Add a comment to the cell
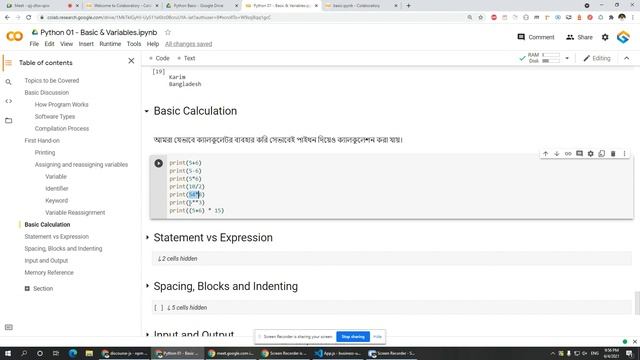Image resolution: width=640 pixels, height=360 pixels. pos(579,154)
